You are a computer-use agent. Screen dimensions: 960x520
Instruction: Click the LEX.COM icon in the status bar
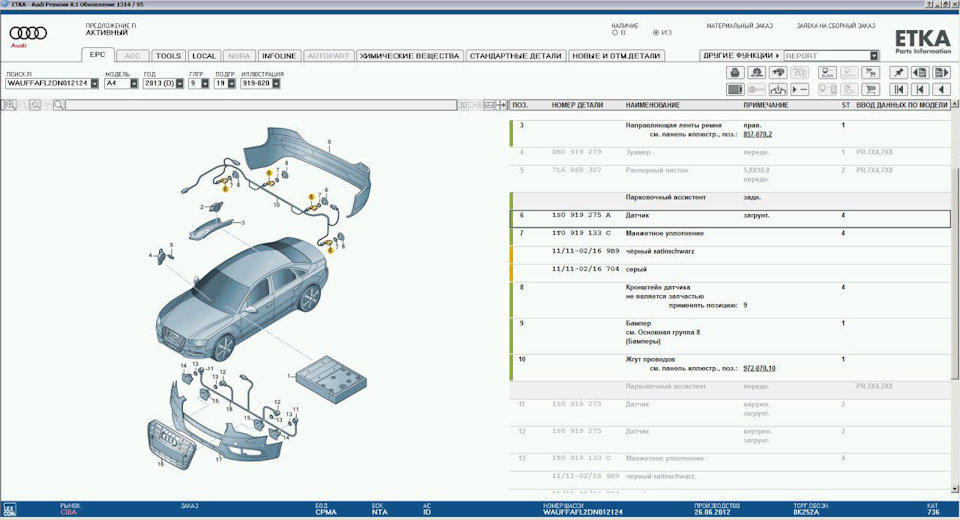click(x=9, y=510)
